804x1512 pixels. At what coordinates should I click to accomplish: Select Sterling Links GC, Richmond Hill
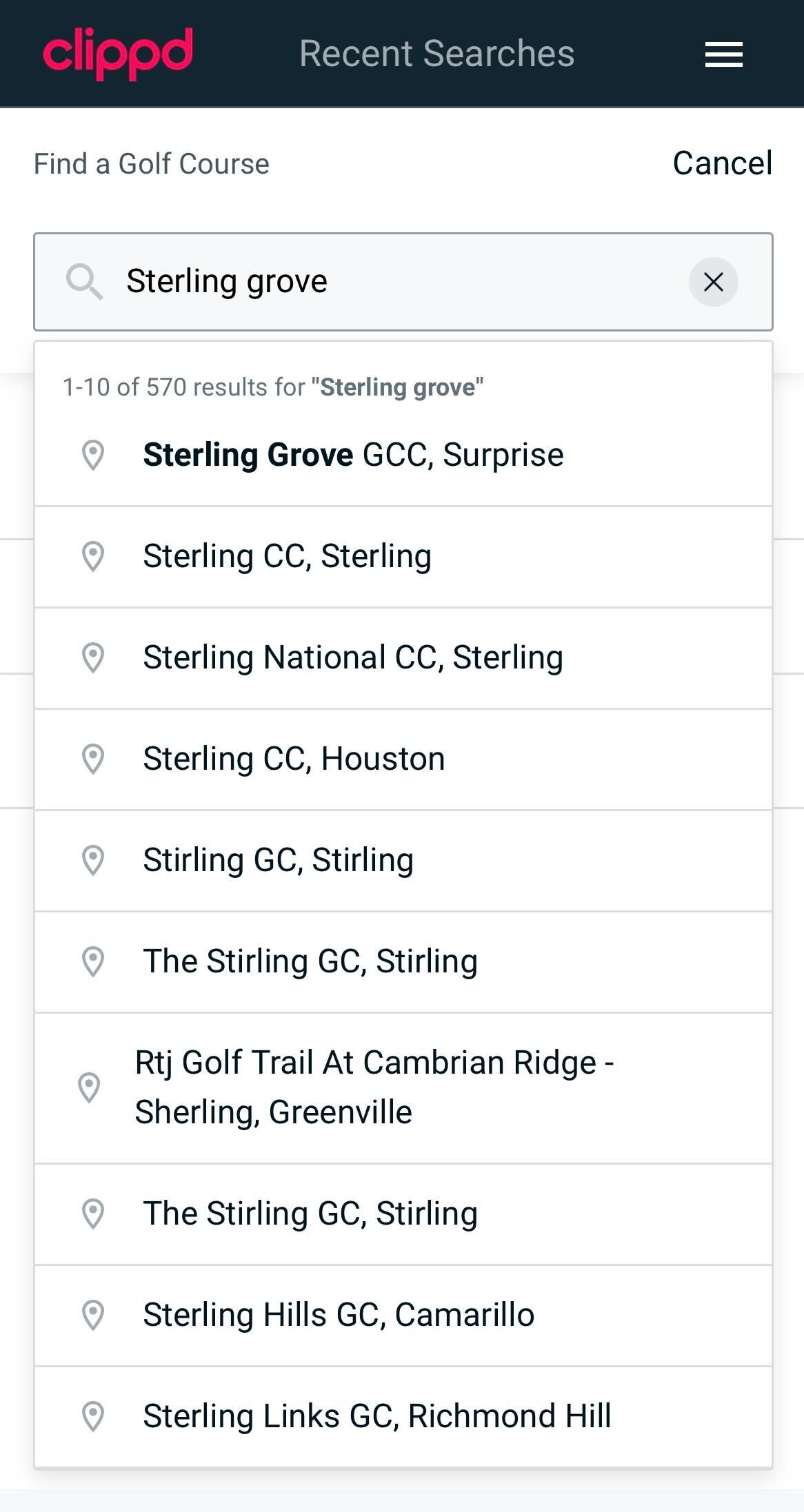point(376,1416)
